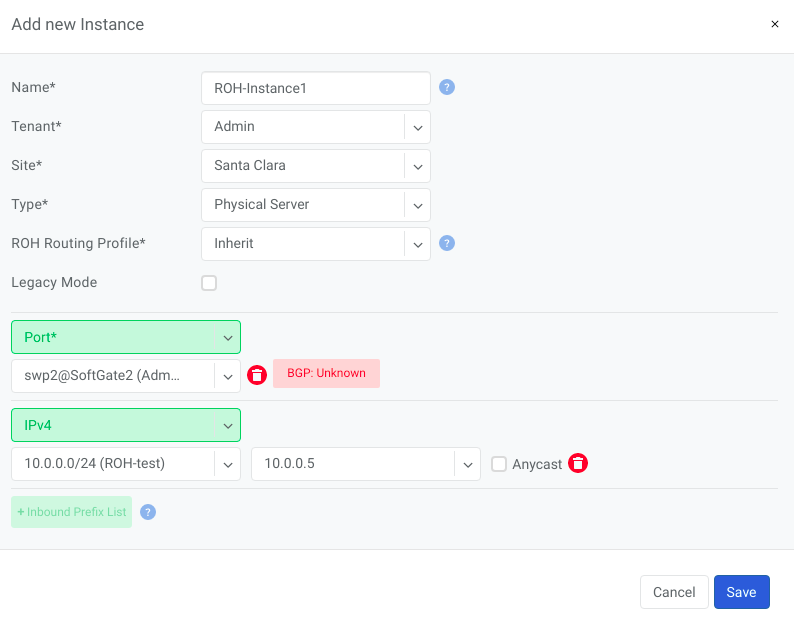The image size is (794, 632).
Task: Close the Add new Instance dialog
Action: click(x=774, y=24)
